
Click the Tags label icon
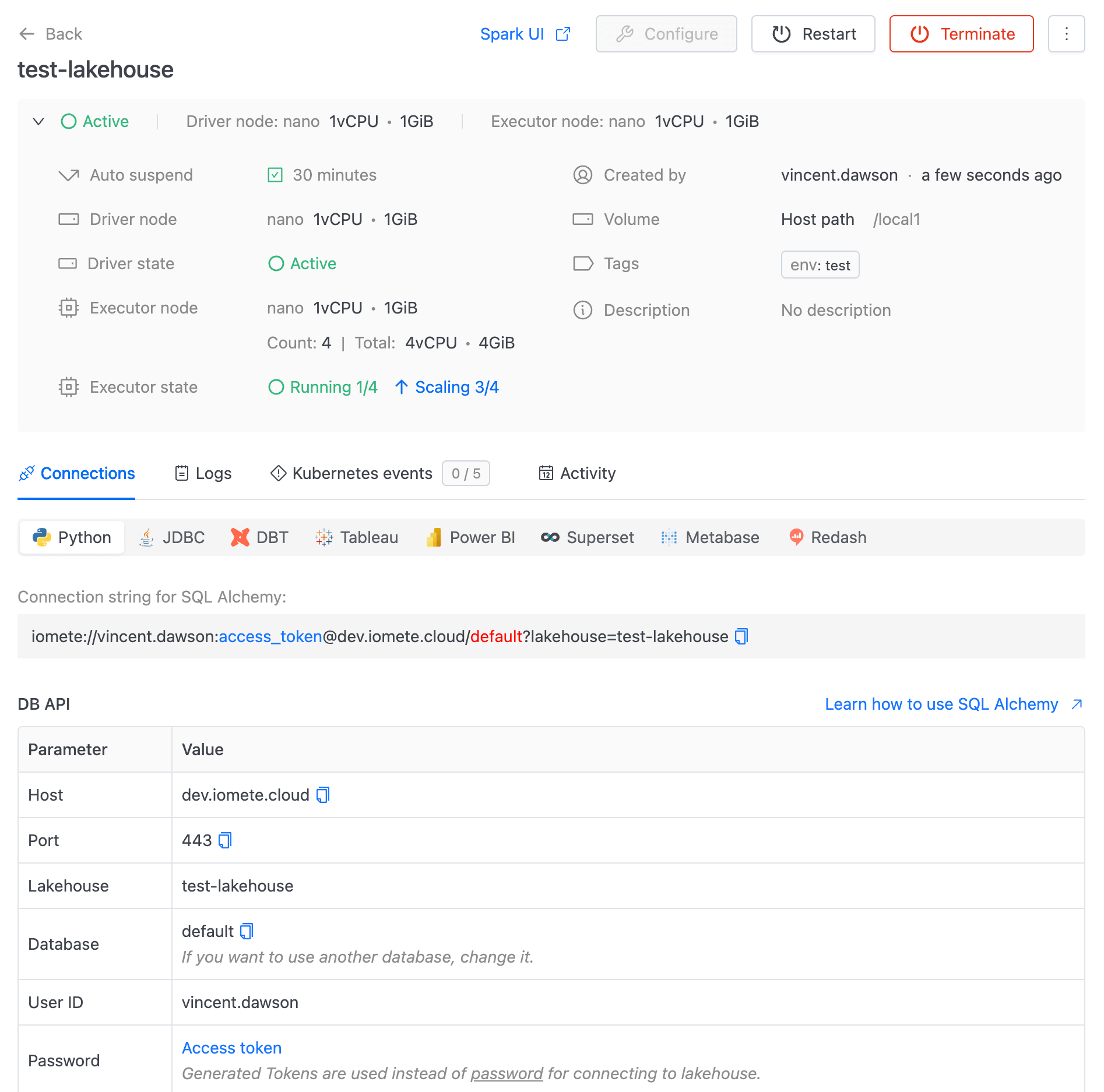[583, 263]
